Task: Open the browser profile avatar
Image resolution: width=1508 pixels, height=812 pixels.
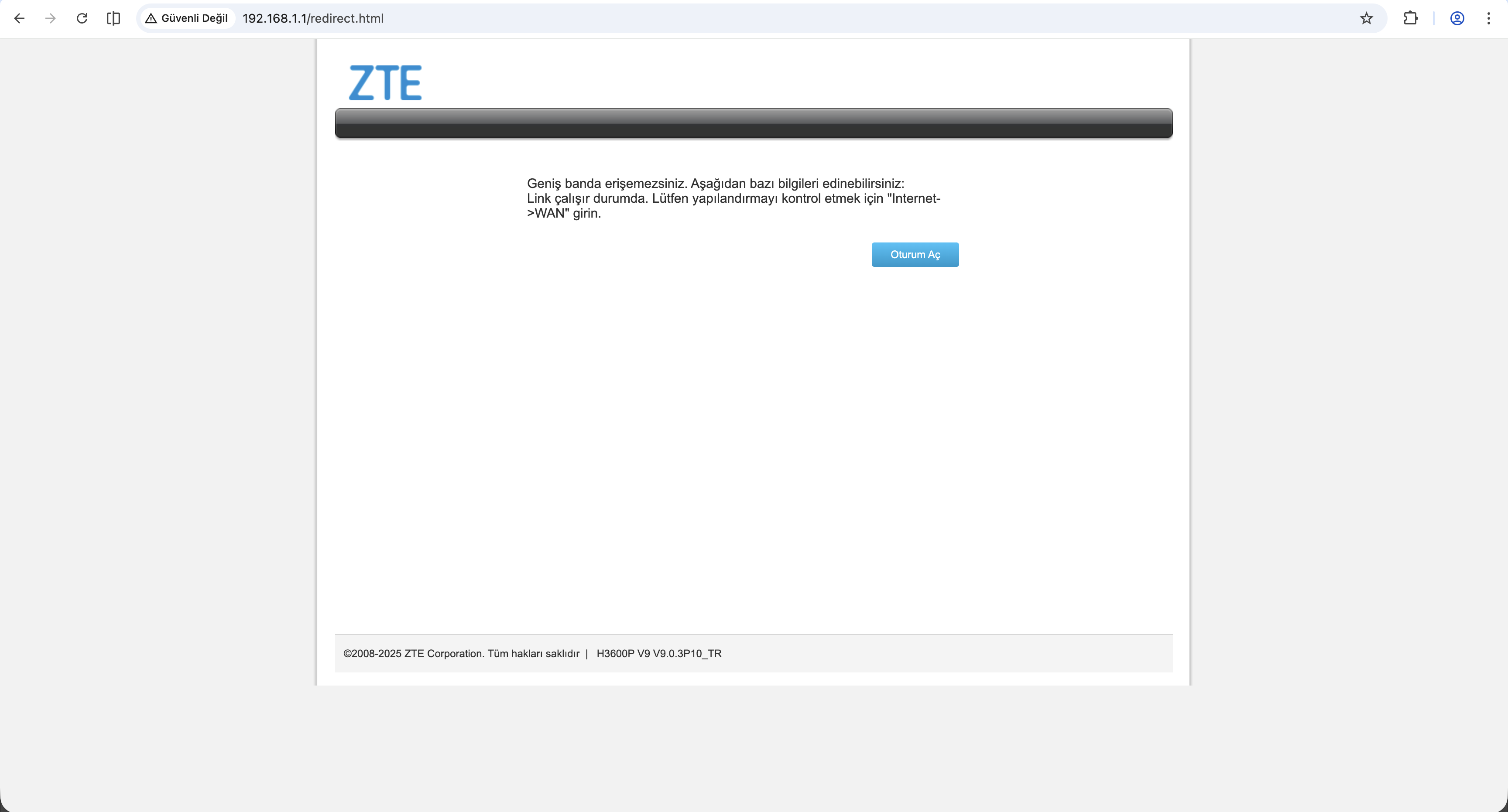Action: click(x=1457, y=18)
